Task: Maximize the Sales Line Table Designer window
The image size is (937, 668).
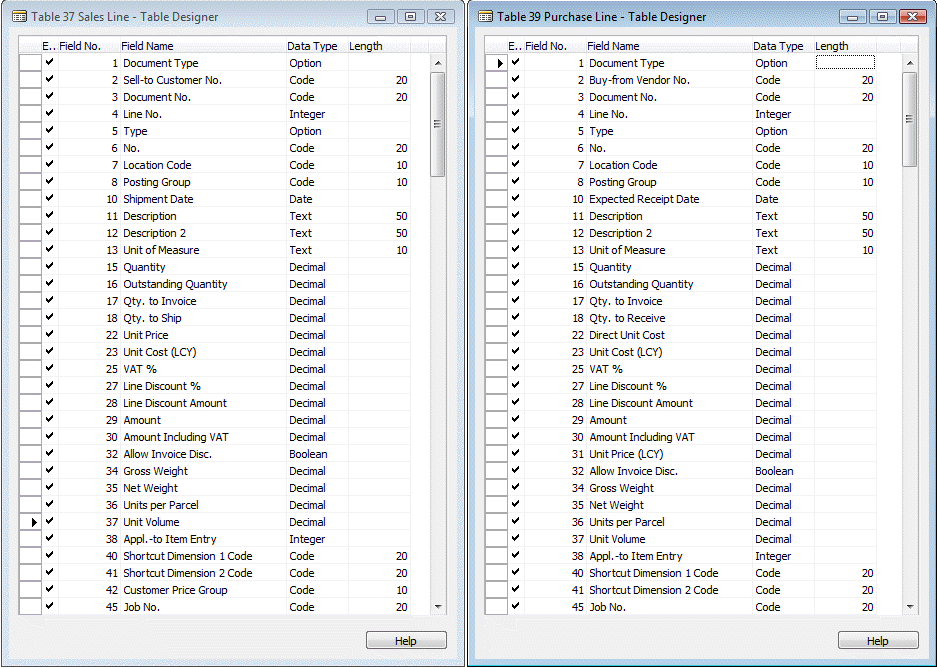Action: (410, 17)
